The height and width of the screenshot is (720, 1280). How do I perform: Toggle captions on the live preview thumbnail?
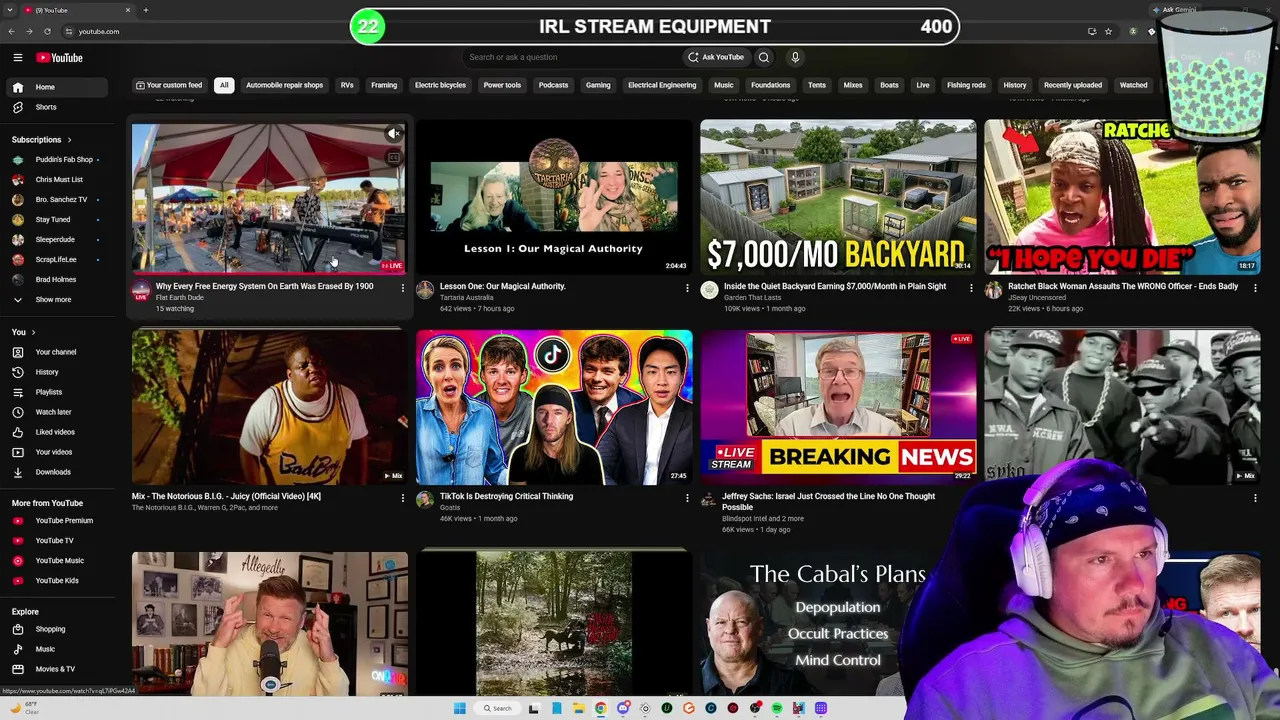394,157
